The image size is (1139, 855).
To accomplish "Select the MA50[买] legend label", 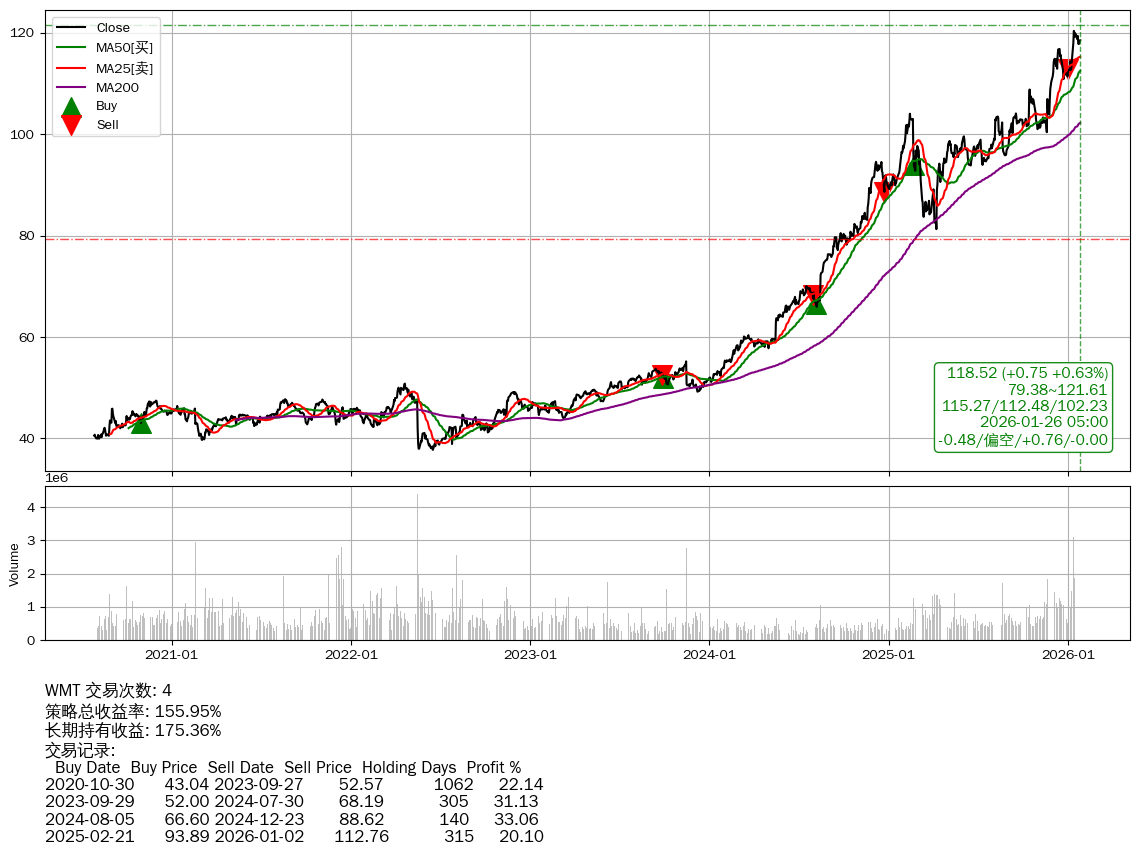I will [124, 47].
